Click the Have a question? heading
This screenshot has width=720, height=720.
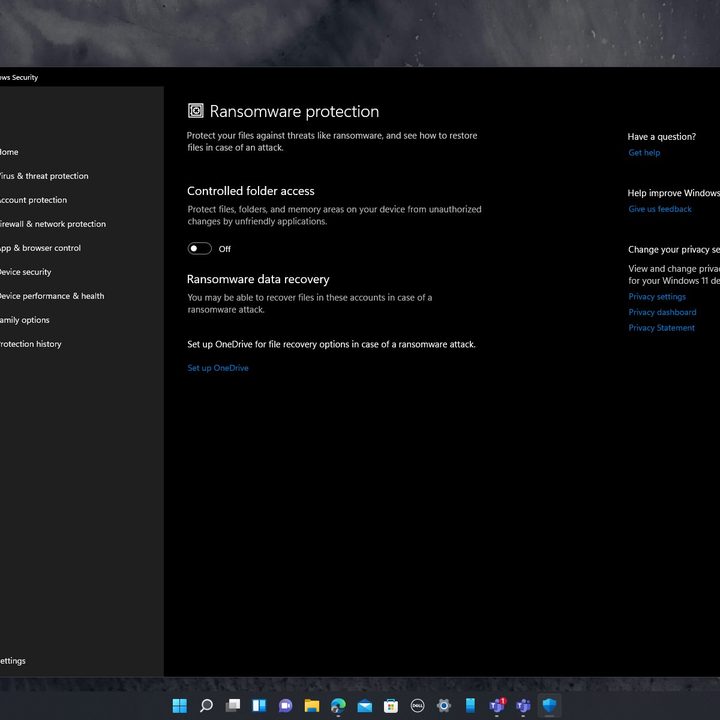(662, 136)
